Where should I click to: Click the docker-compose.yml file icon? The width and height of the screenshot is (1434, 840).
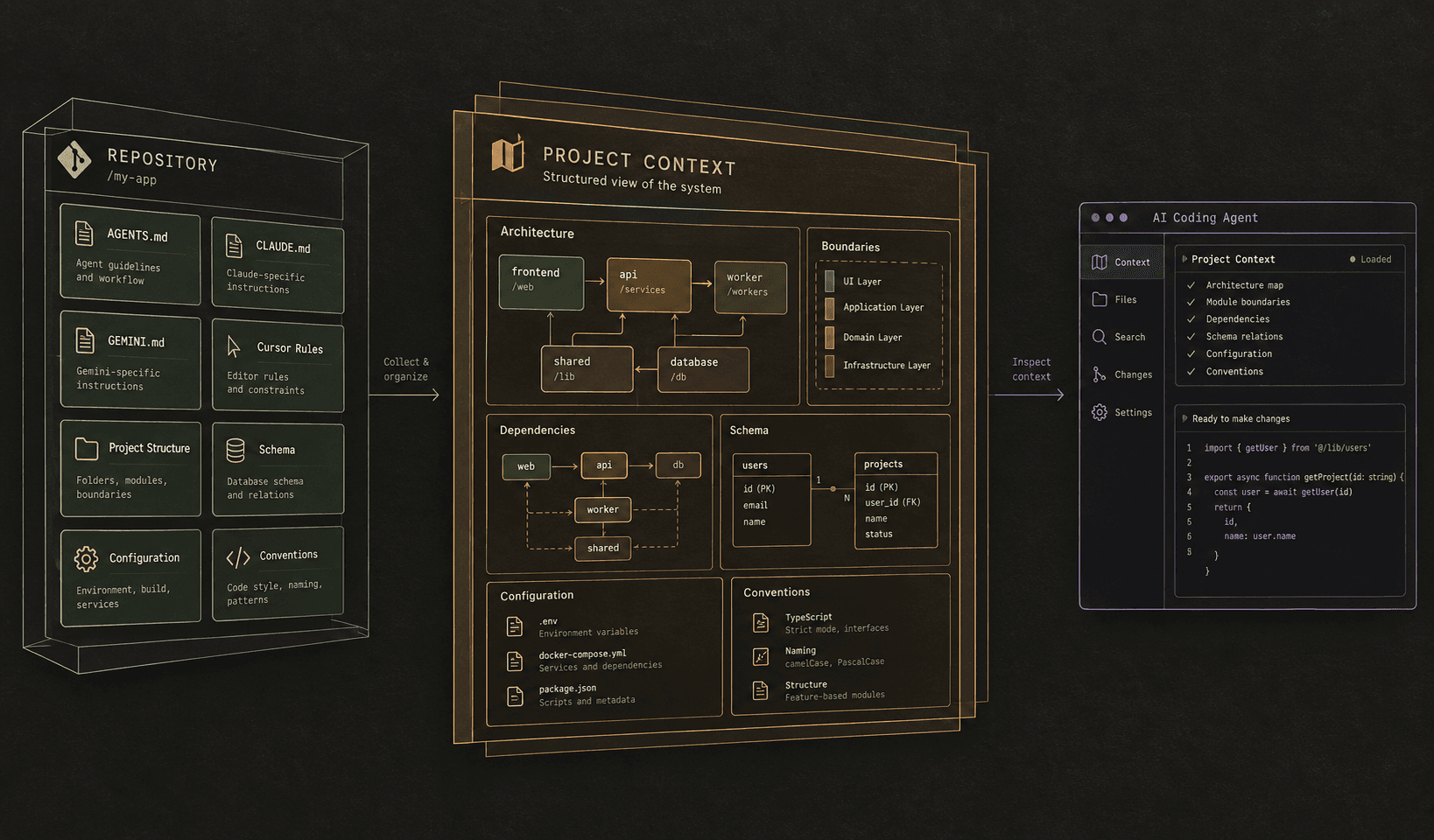[x=515, y=661]
